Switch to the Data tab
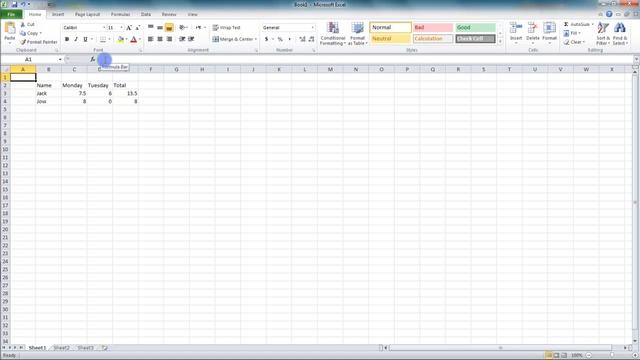 146,14
